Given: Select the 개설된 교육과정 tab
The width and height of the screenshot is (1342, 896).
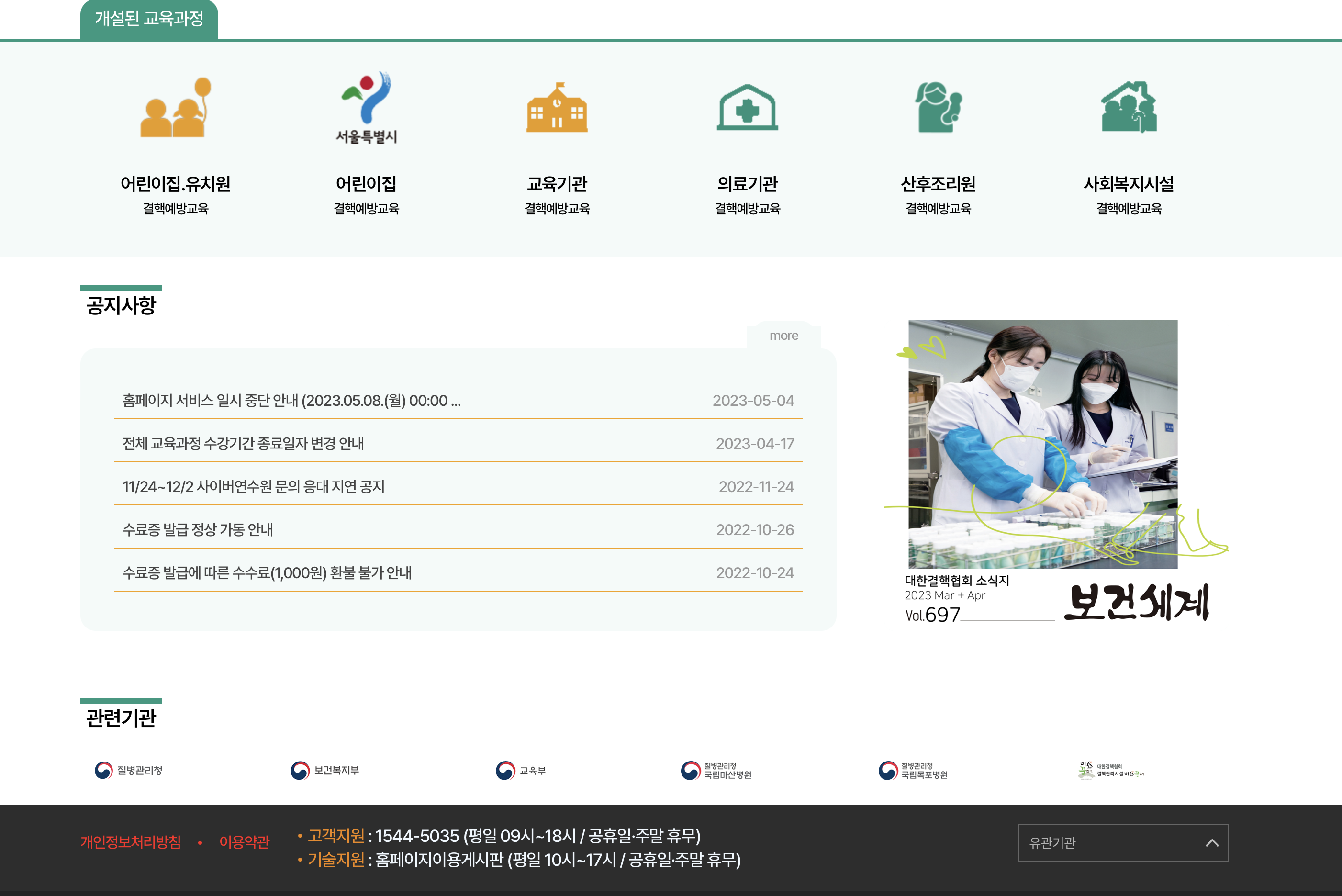Looking at the screenshot, I should pos(149,20).
